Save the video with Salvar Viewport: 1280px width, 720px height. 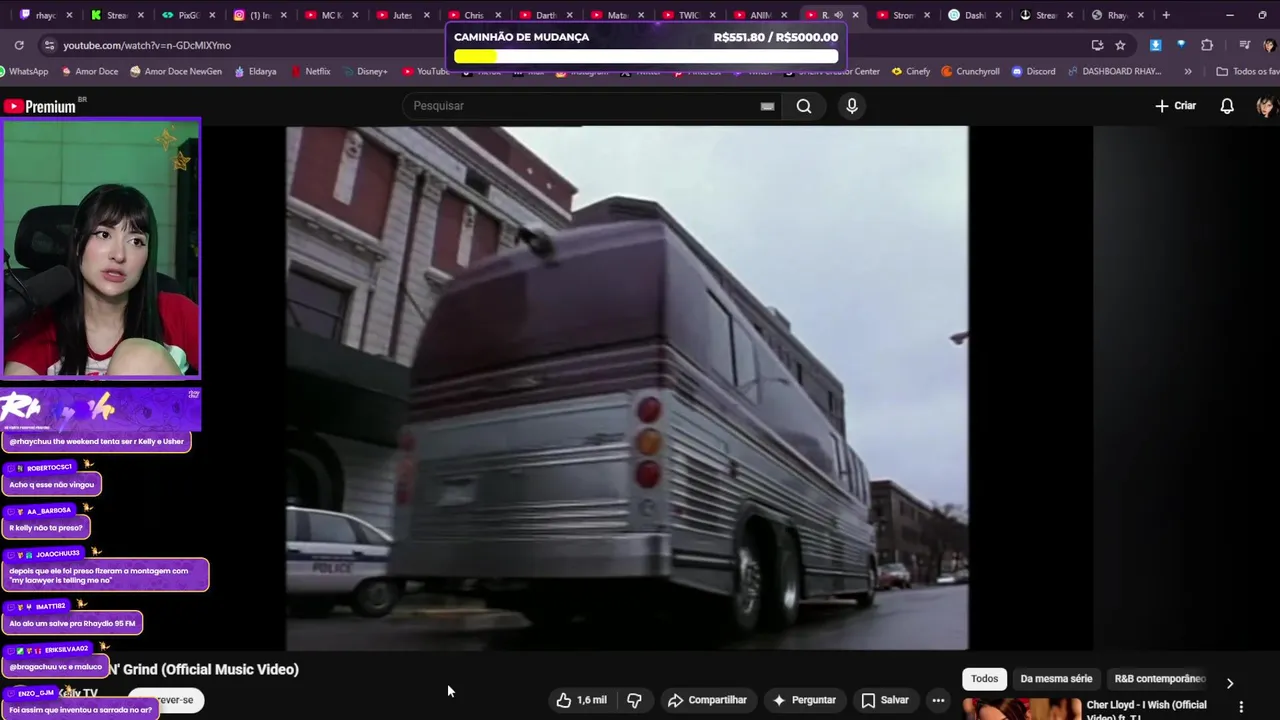point(885,700)
